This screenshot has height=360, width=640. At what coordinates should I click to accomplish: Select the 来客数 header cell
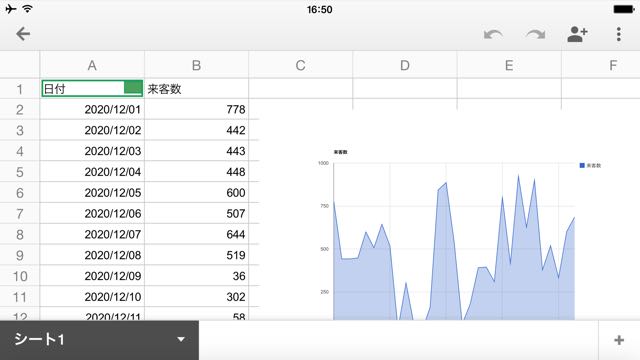(x=196, y=89)
